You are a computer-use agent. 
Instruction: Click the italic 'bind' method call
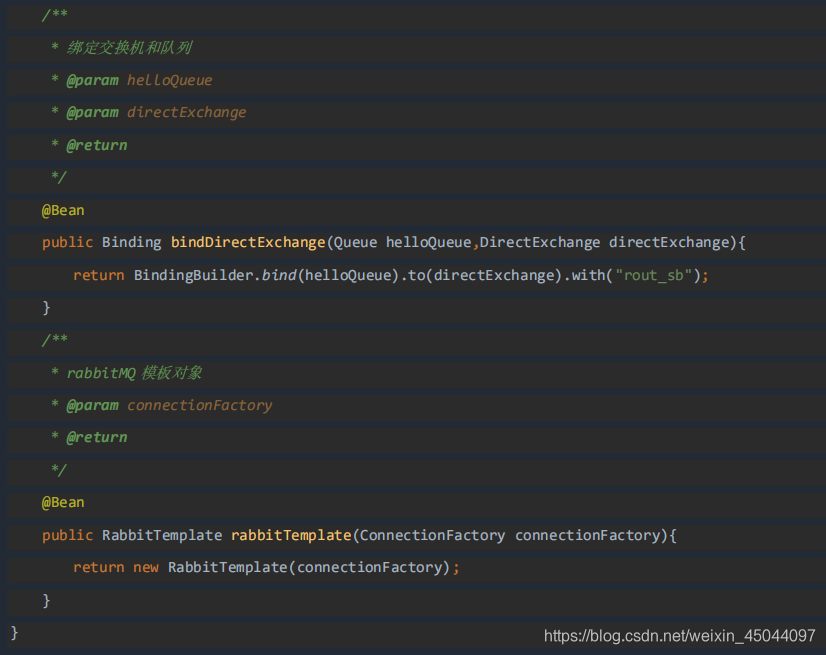tap(279, 275)
